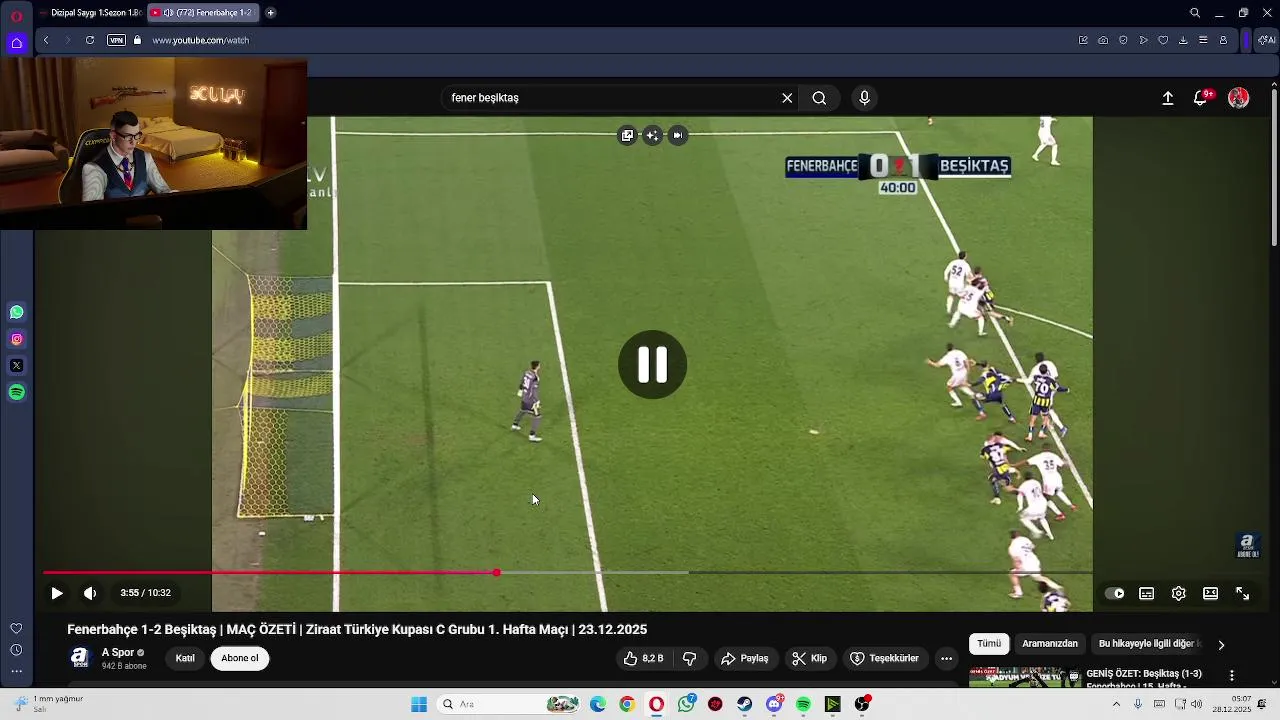Open the A Spor channel avatar
The width and height of the screenshot is (1280, 720).
click(80, 658)
